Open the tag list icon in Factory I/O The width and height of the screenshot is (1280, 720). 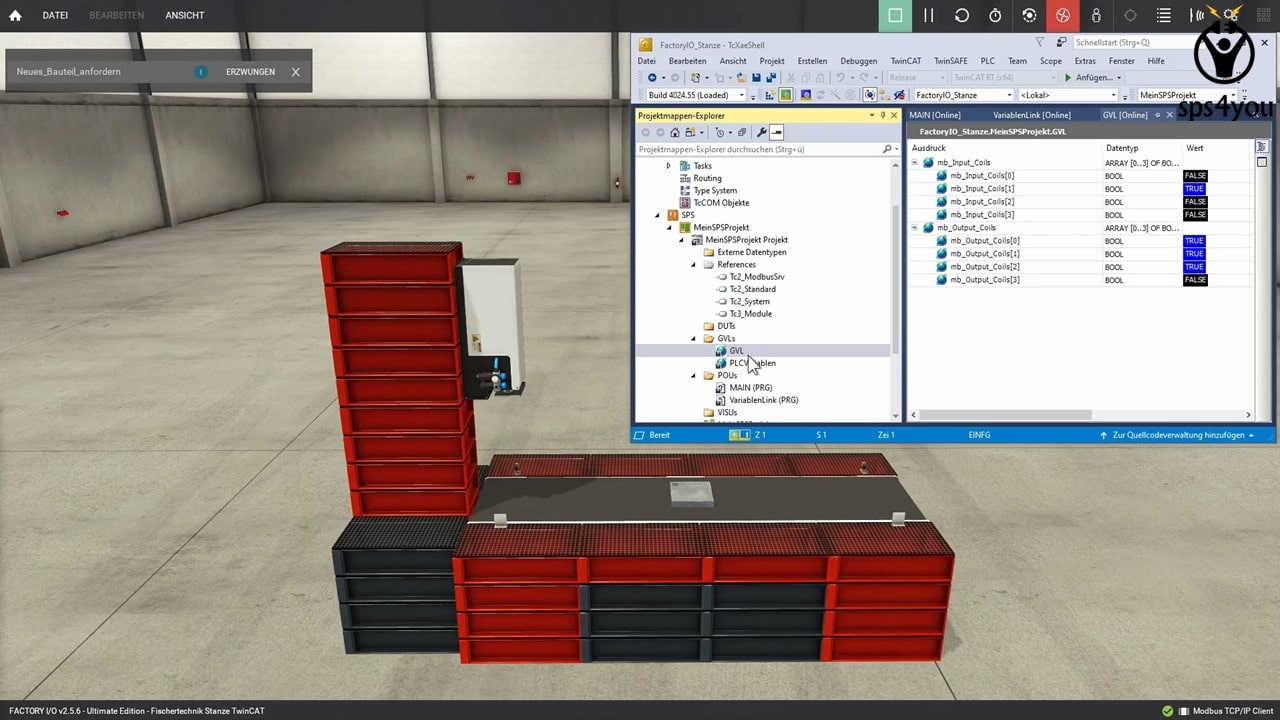1163,15
